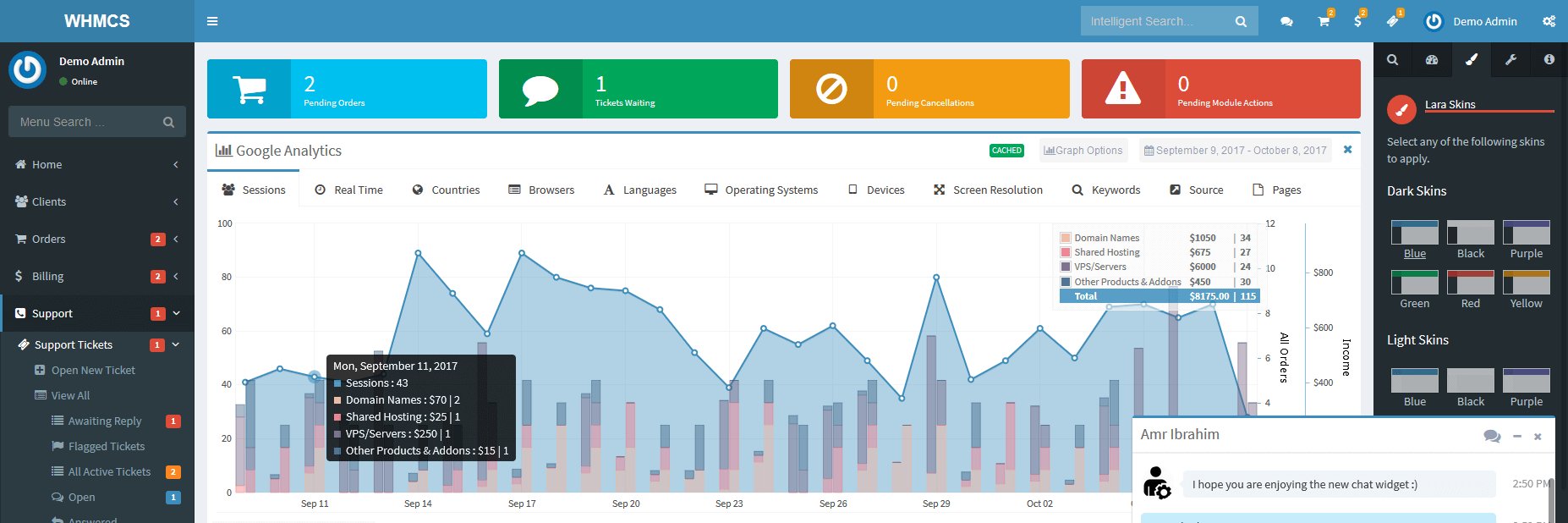Screen dimensions: 1568x523
Task: Select the wrench tab in right panel
Action: (1510, 59)
